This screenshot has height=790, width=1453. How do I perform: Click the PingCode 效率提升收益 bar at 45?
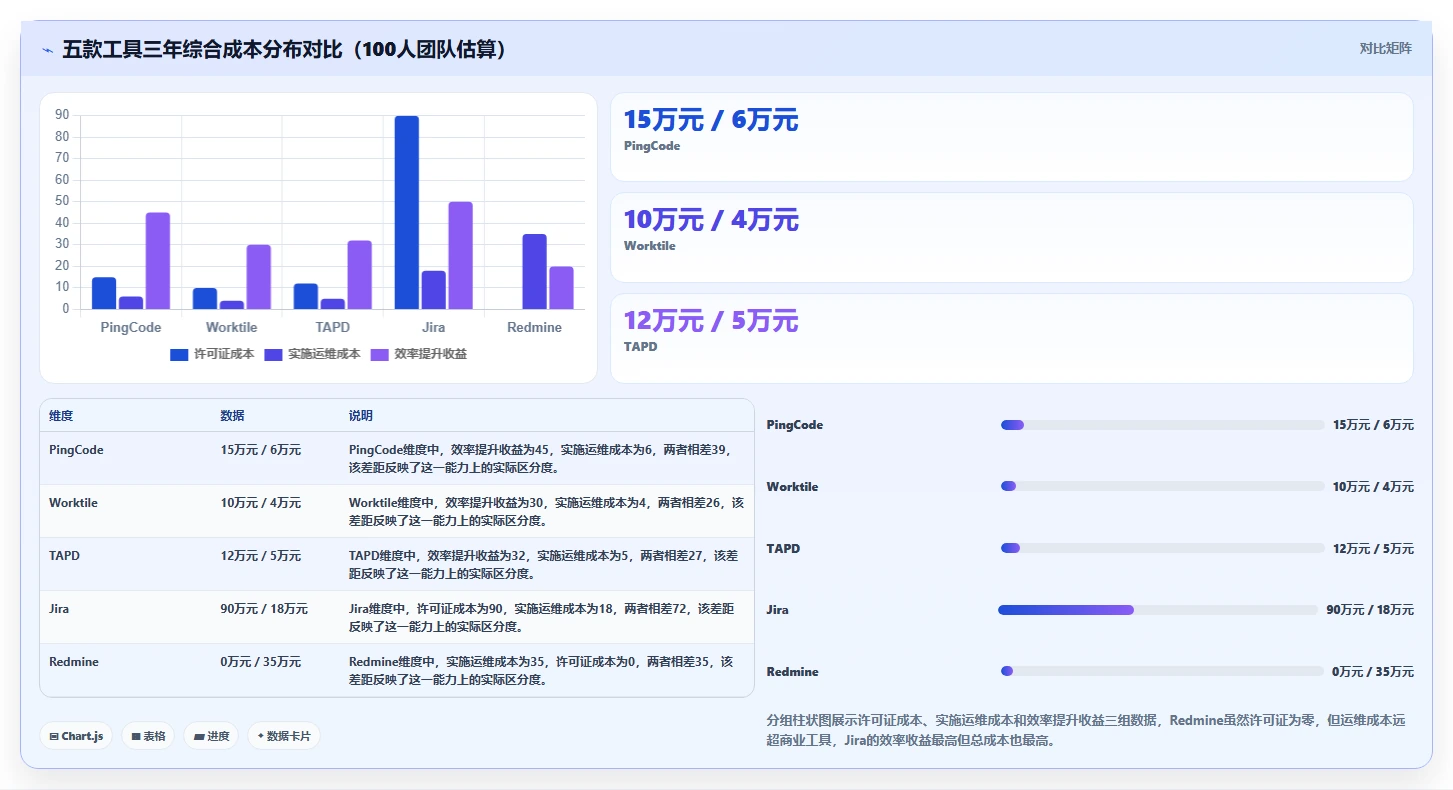click(x=158, y=260)
